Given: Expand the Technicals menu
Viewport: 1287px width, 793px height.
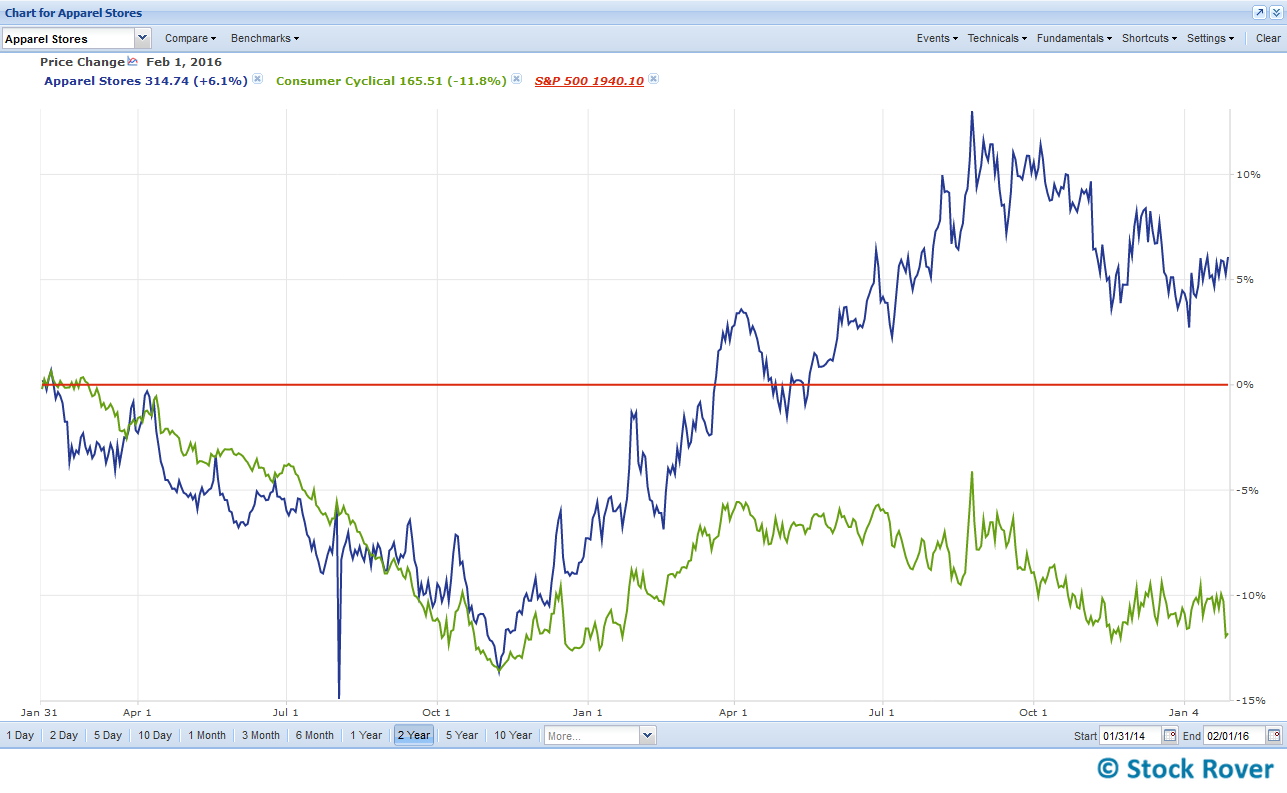Looking at the screenshot, I should [x=998, y=38].
